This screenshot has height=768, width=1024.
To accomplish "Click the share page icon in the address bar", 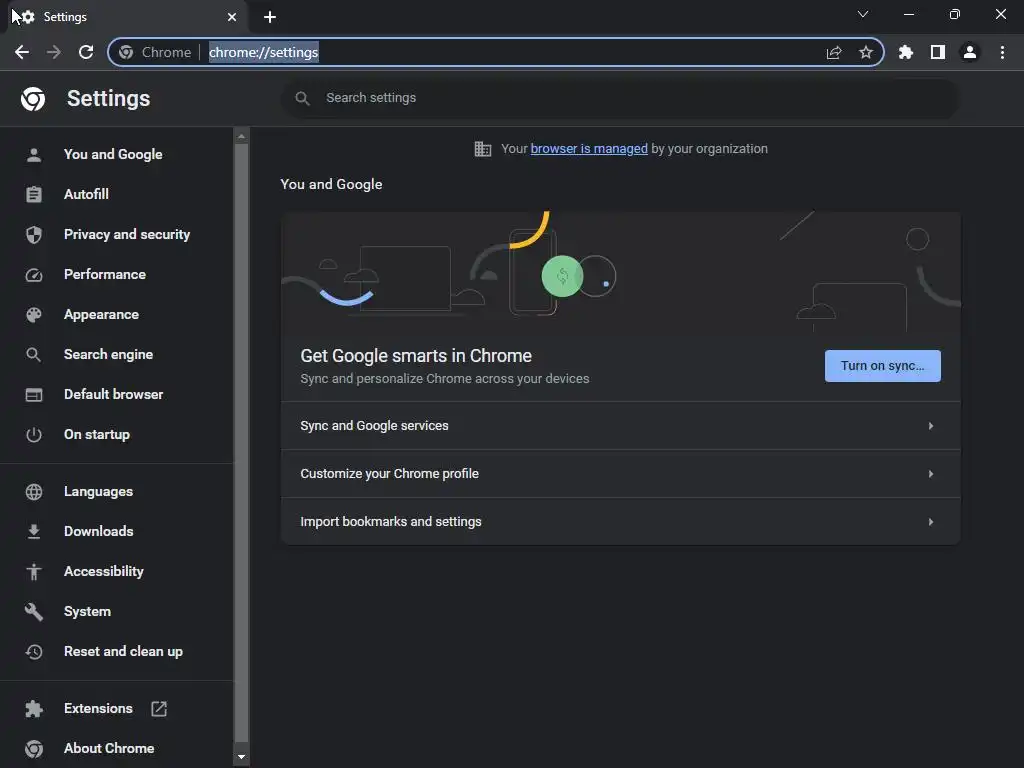I will click(x=834, y=52).
